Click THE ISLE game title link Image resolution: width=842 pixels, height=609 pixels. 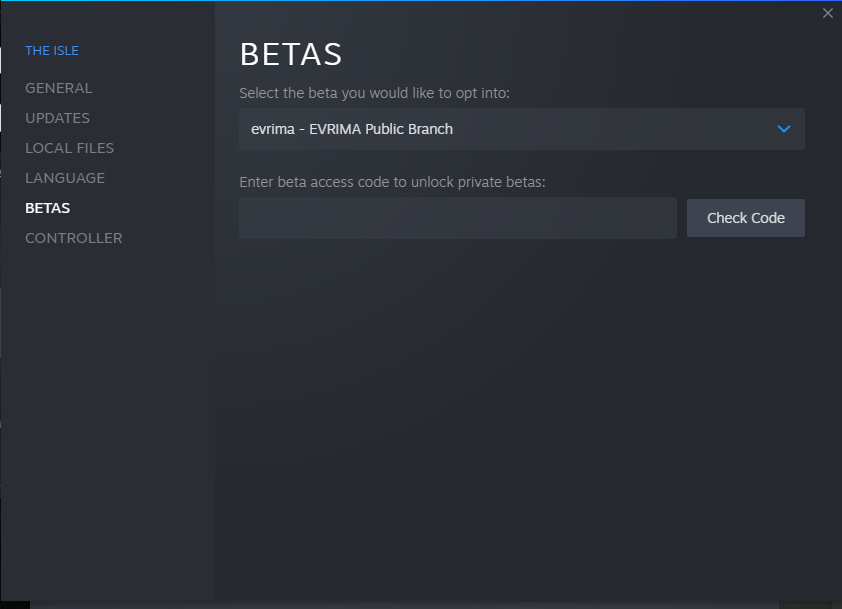pyautogui.click(x=52, y=50)
